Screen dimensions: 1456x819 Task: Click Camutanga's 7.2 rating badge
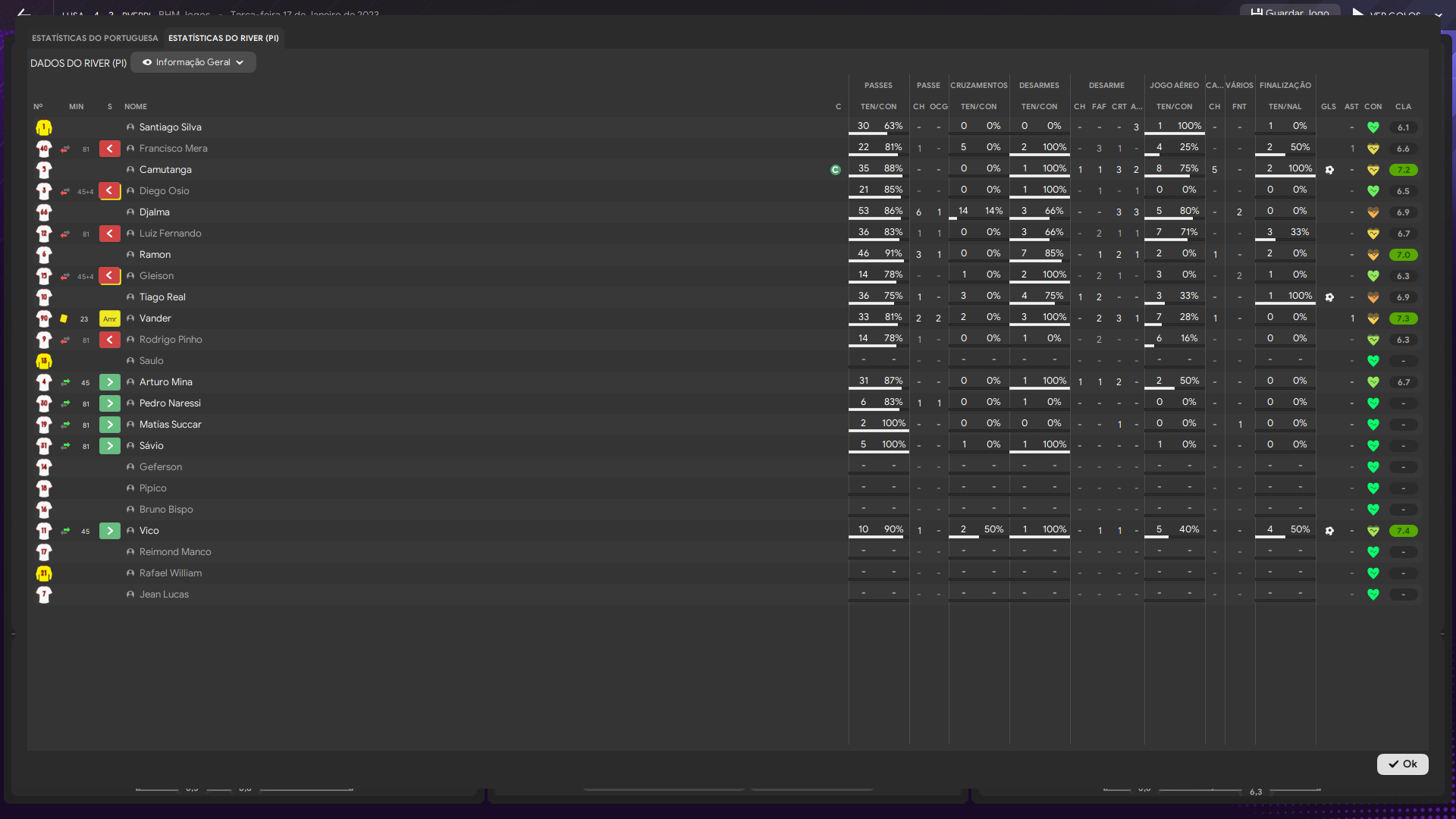point(1404,170)
